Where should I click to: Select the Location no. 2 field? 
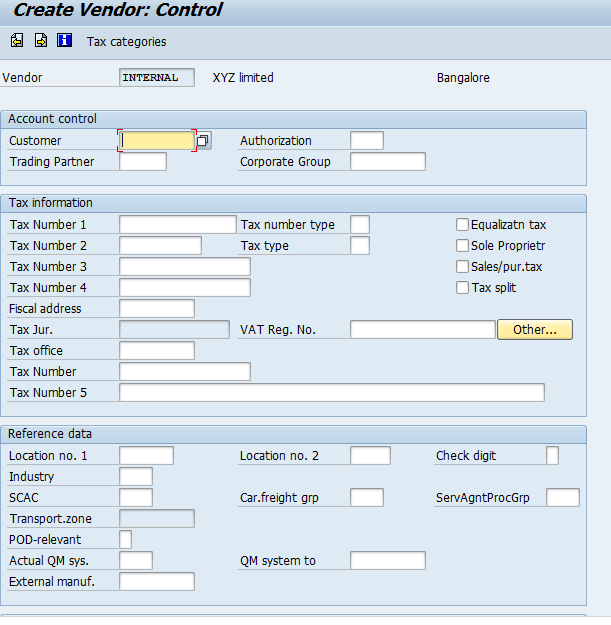click(371, 456)
